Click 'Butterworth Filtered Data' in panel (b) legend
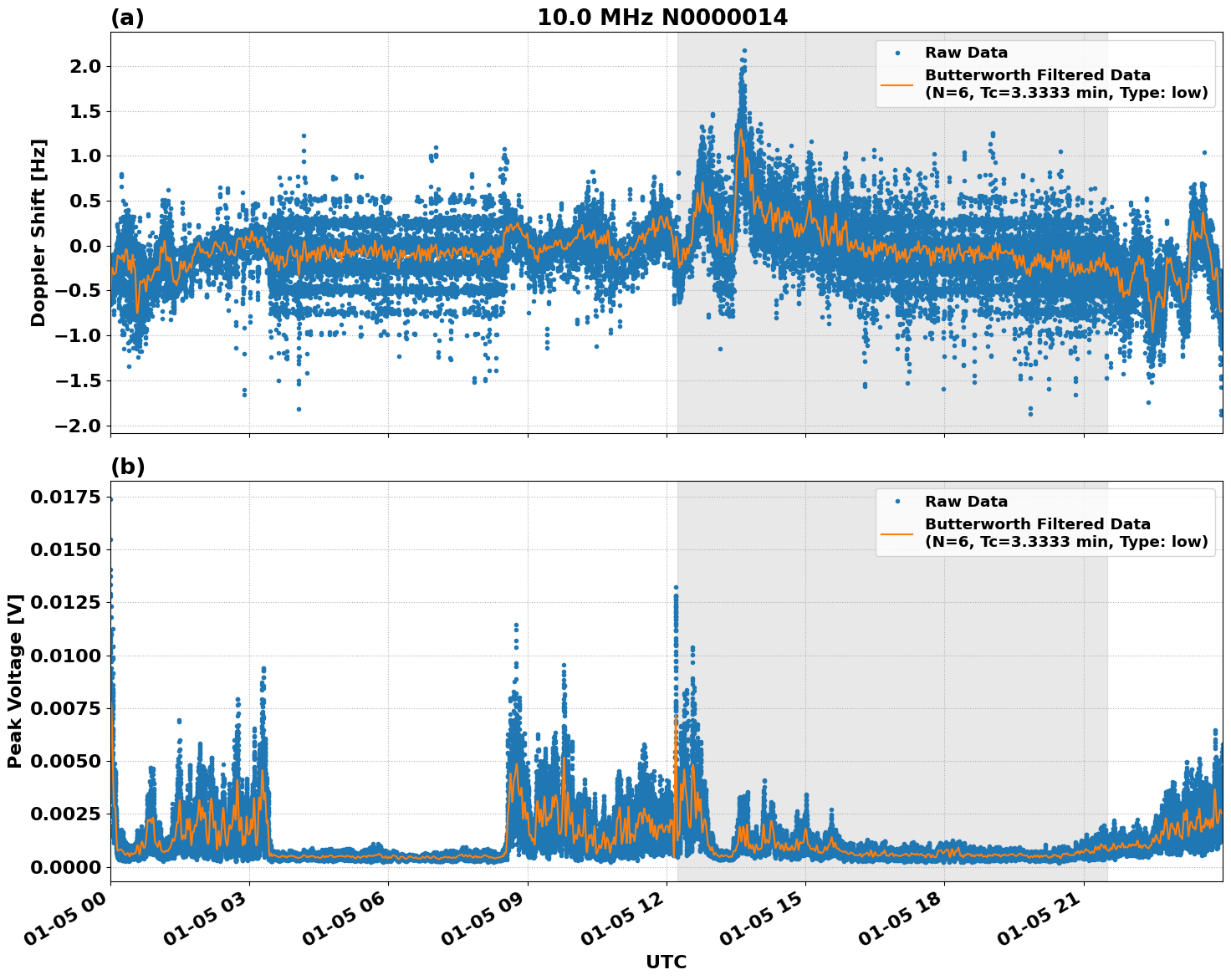The height and width of the screenshot is (980, 1231). tap(1037, 524)
